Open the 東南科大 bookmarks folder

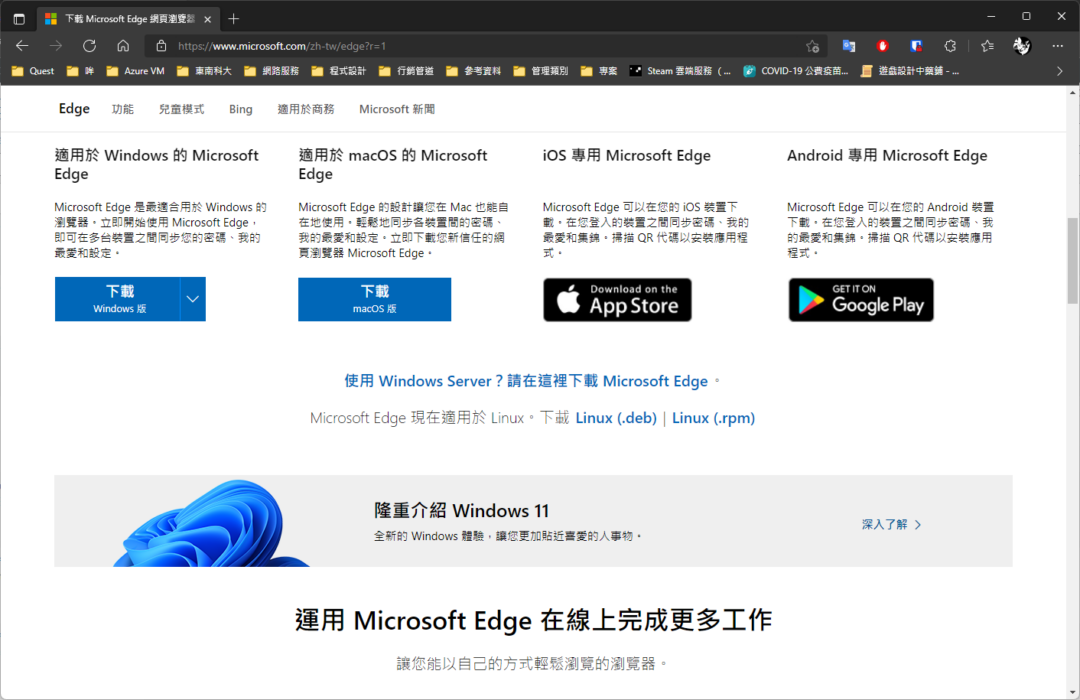205,71
